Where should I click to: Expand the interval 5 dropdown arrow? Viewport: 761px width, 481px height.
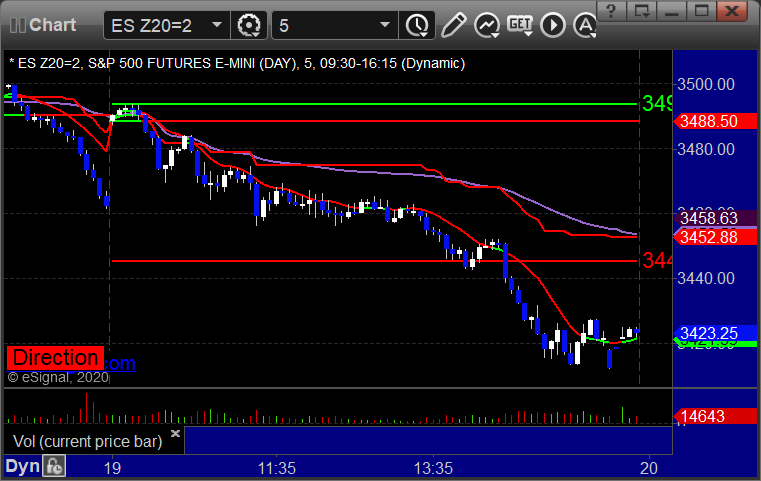pos(385,25)
